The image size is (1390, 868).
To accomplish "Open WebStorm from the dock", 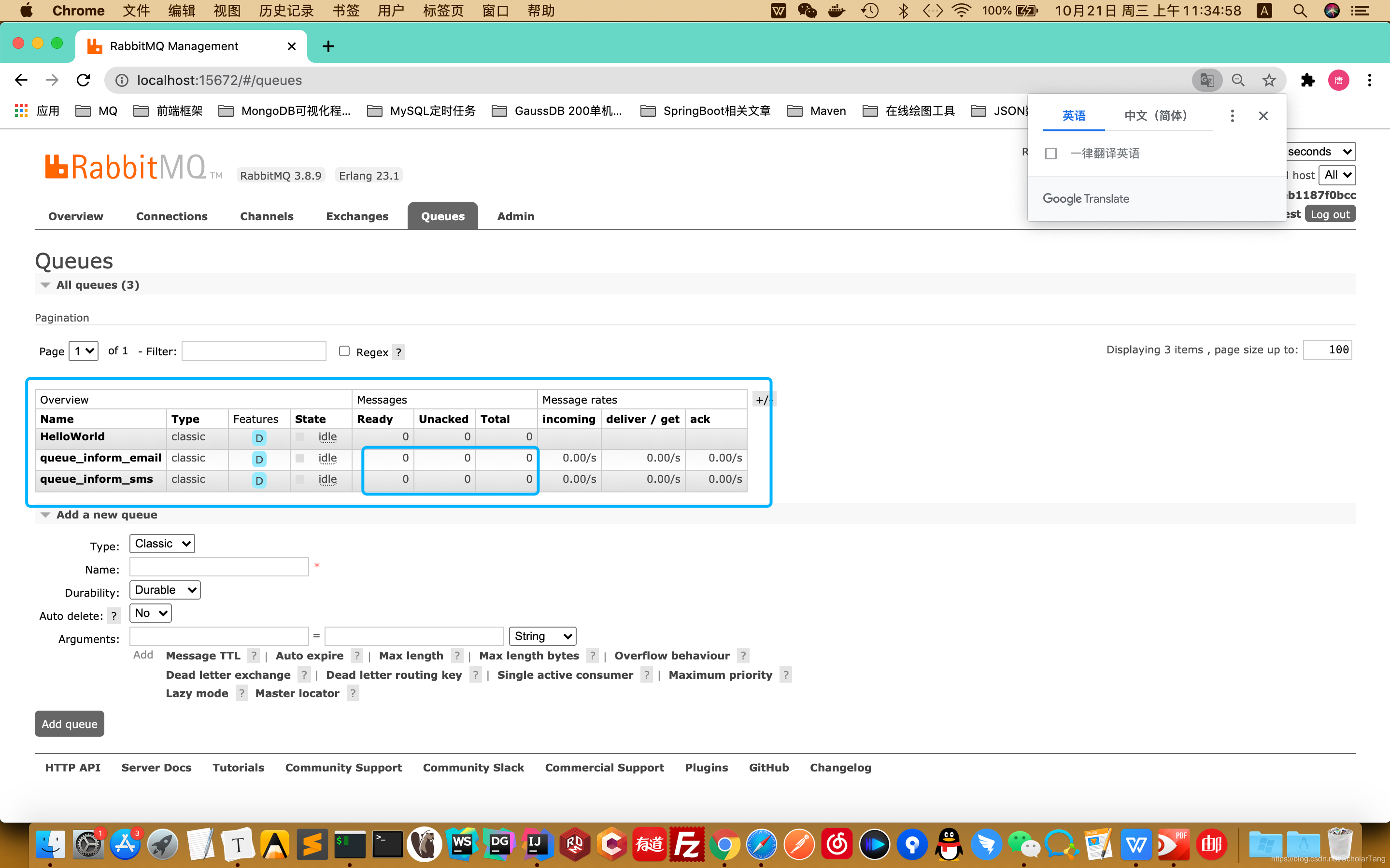I will pyautogui.click(x=462, y=844).
